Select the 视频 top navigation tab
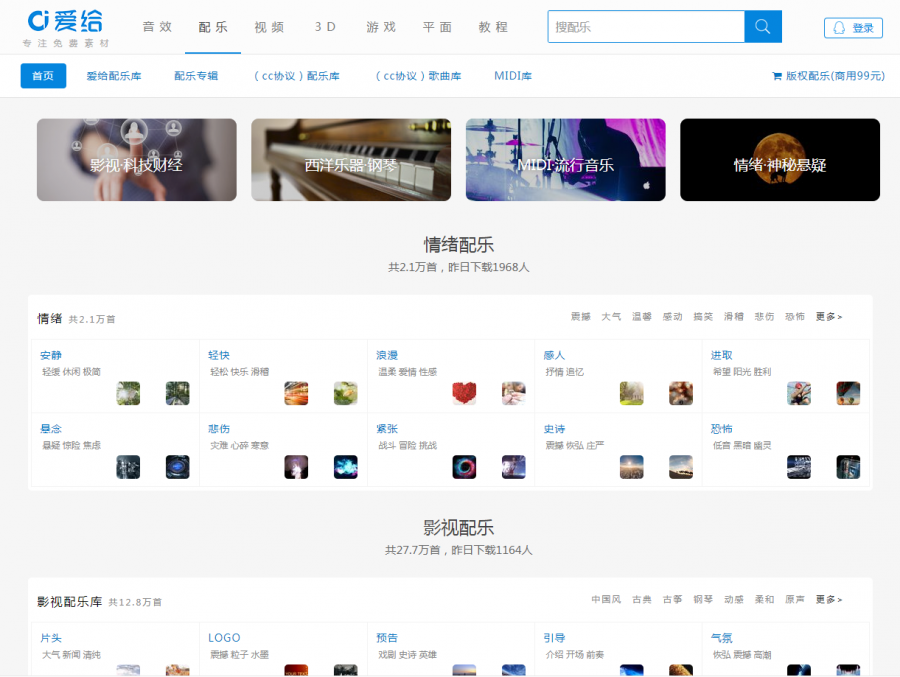This screenshot has height=677, width=900. click(x=269, y=27)
